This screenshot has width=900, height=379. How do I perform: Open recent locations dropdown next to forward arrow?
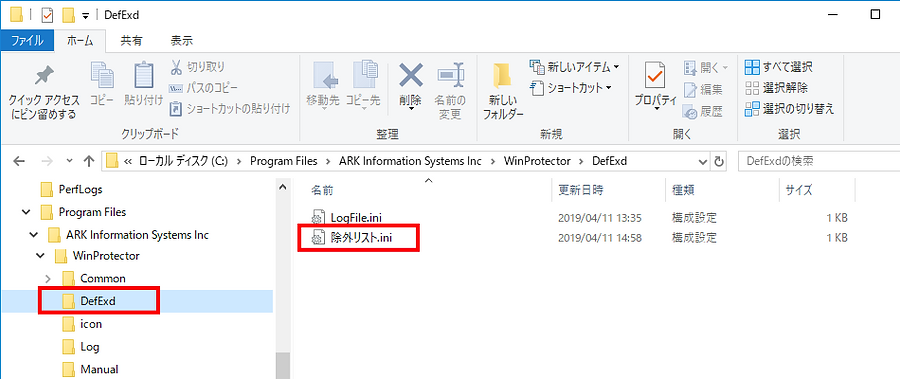pyautogui.click(x=70, y=162)
